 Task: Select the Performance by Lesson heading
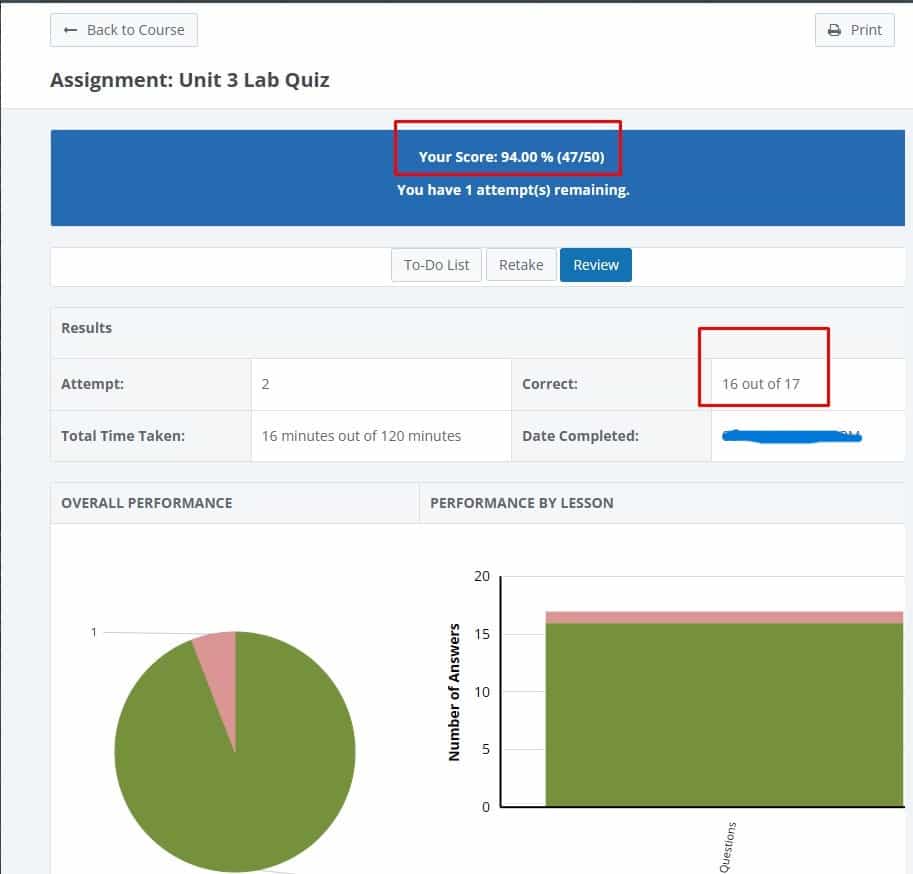click(522, 503)
